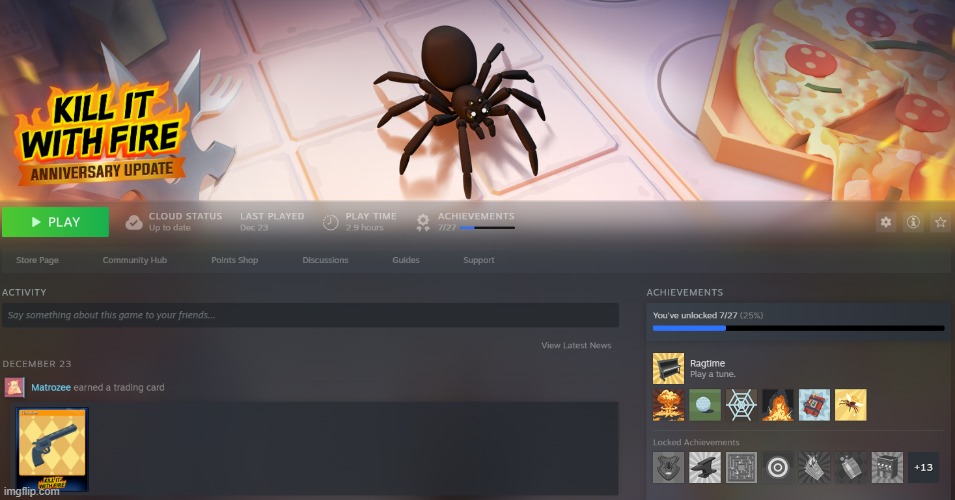Click the spider in the hero banner
Image resolution: width=955 pixels, height=500 pixels.
[x=460, y=110]
